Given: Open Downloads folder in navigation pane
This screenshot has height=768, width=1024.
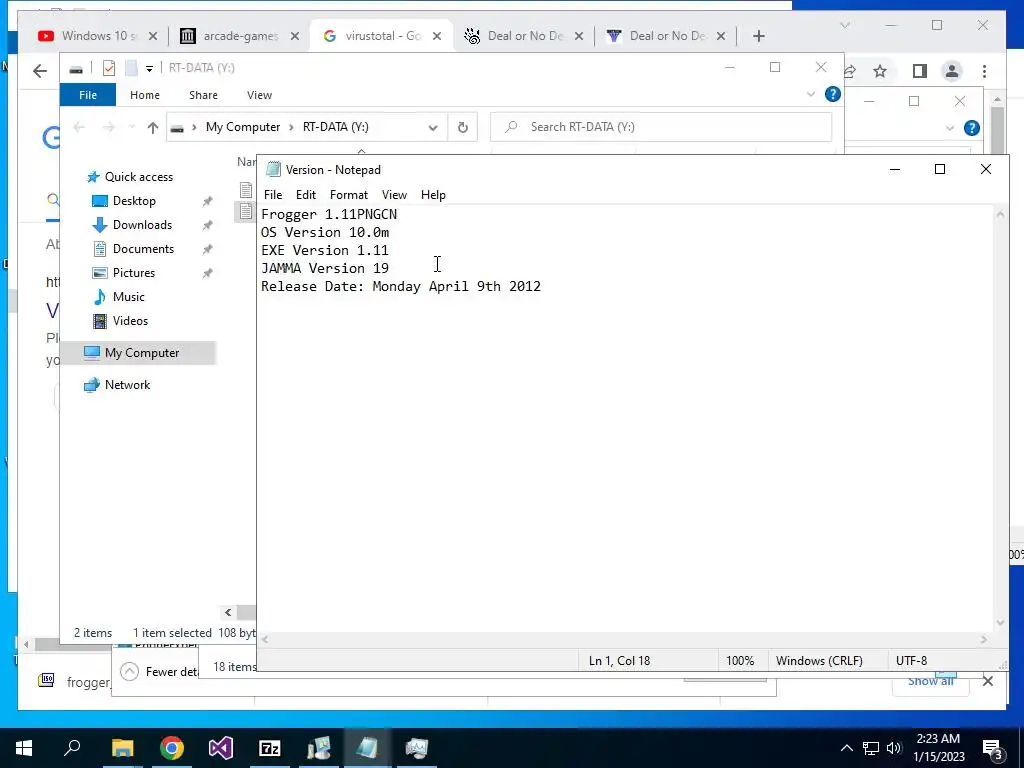Looking at the screenshot, I should (x=142, y=225).
